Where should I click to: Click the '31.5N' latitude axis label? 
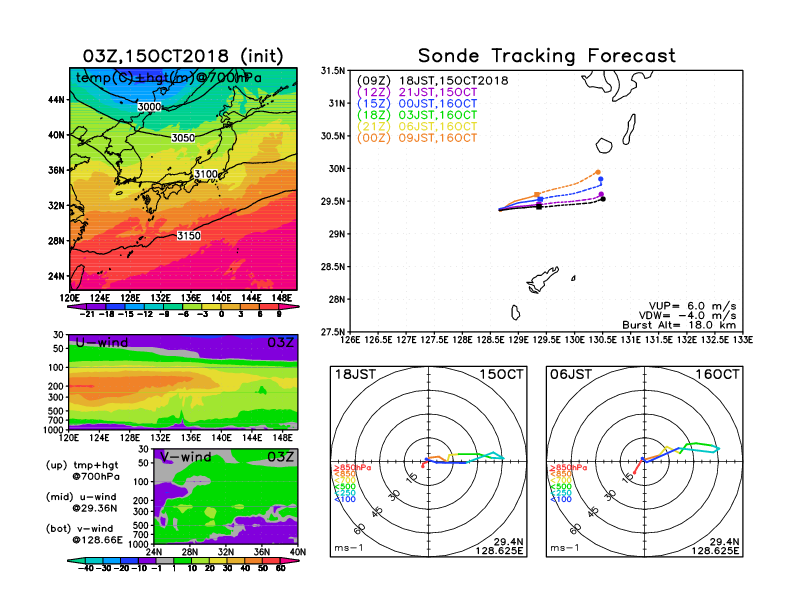point(333,71)
